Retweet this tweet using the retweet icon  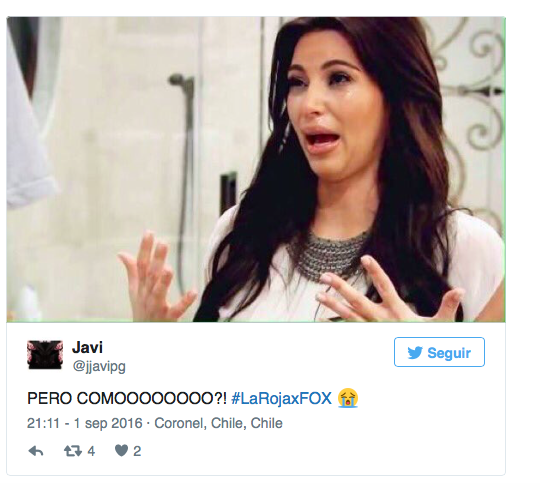click(x=73, y=450)
